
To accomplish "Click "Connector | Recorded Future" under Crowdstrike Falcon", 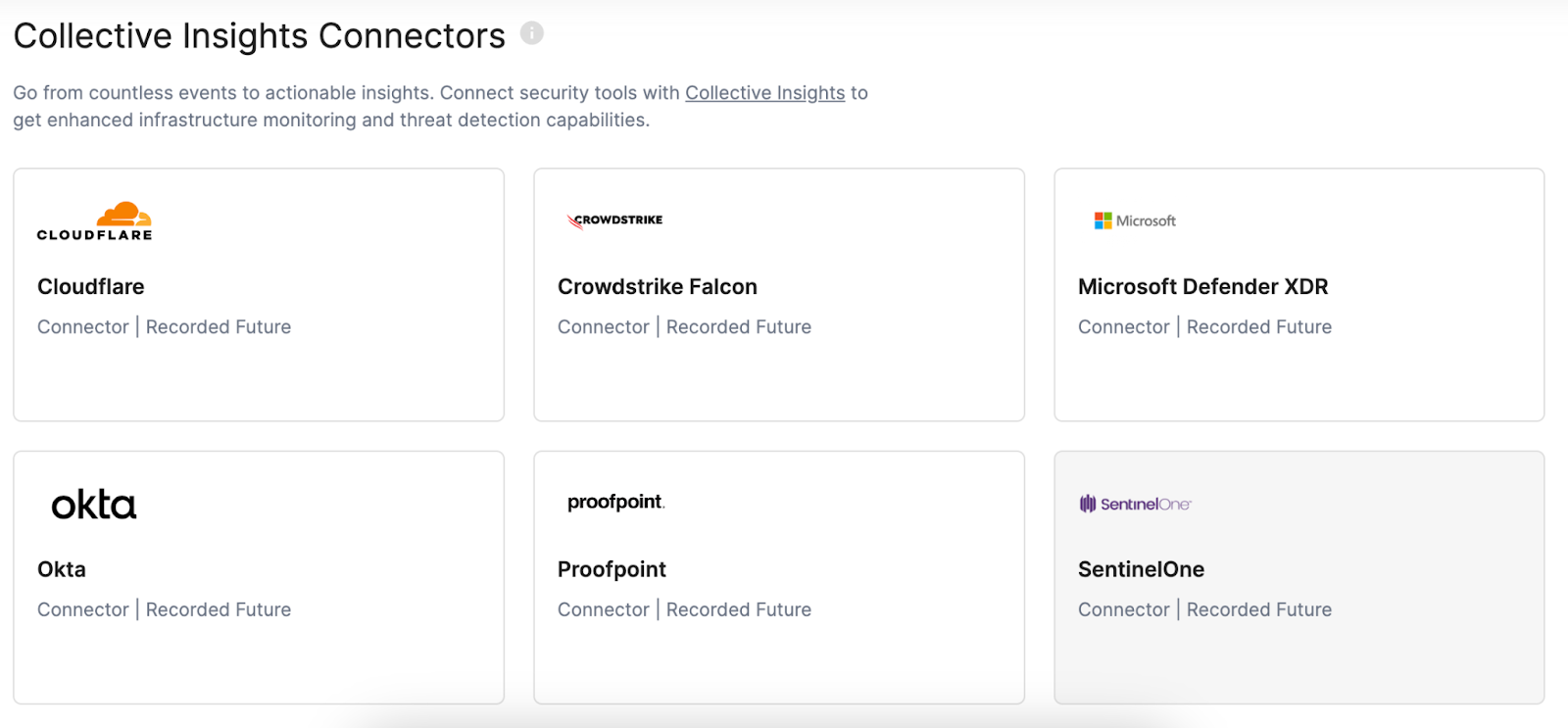I will click(x=684, y=327).
